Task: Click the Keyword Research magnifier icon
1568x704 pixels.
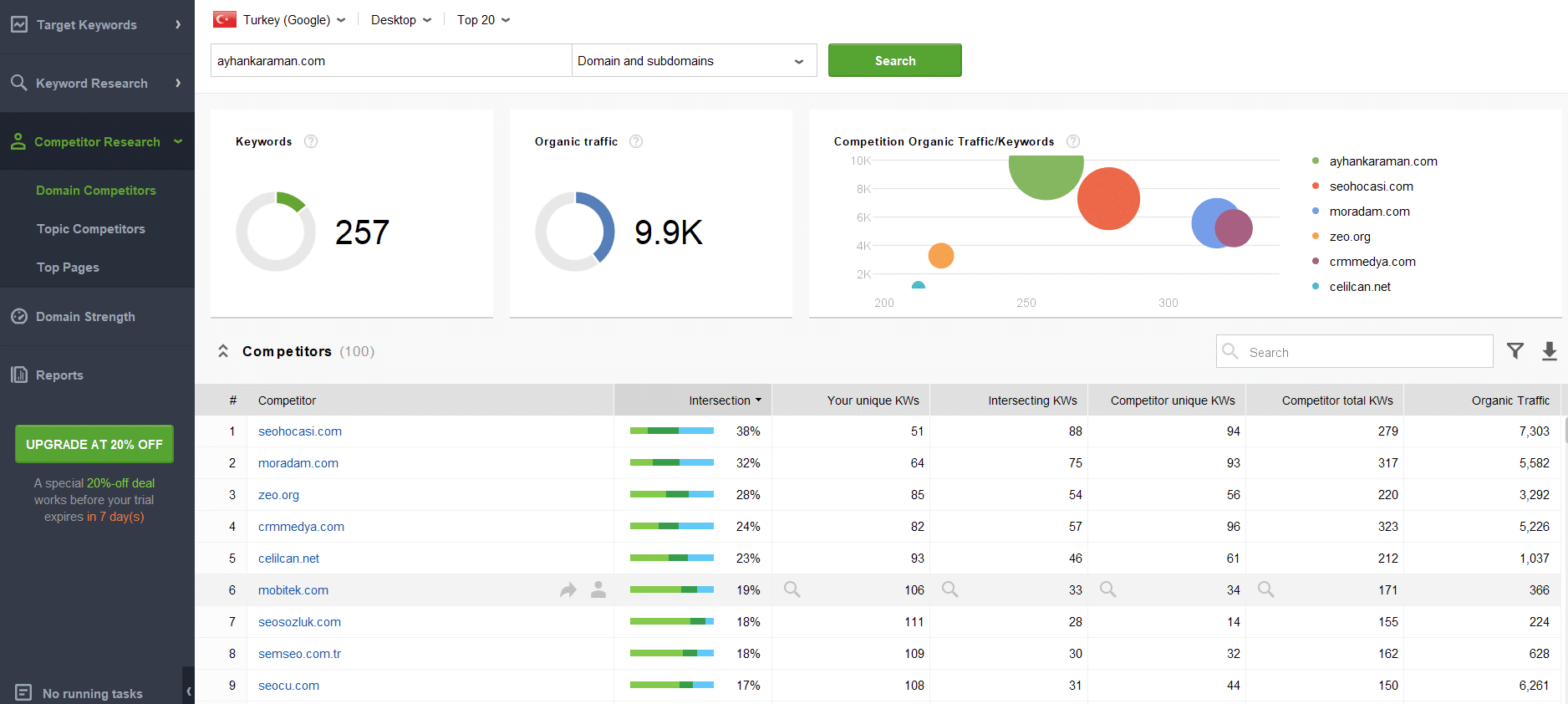Action: pos(19,83)
